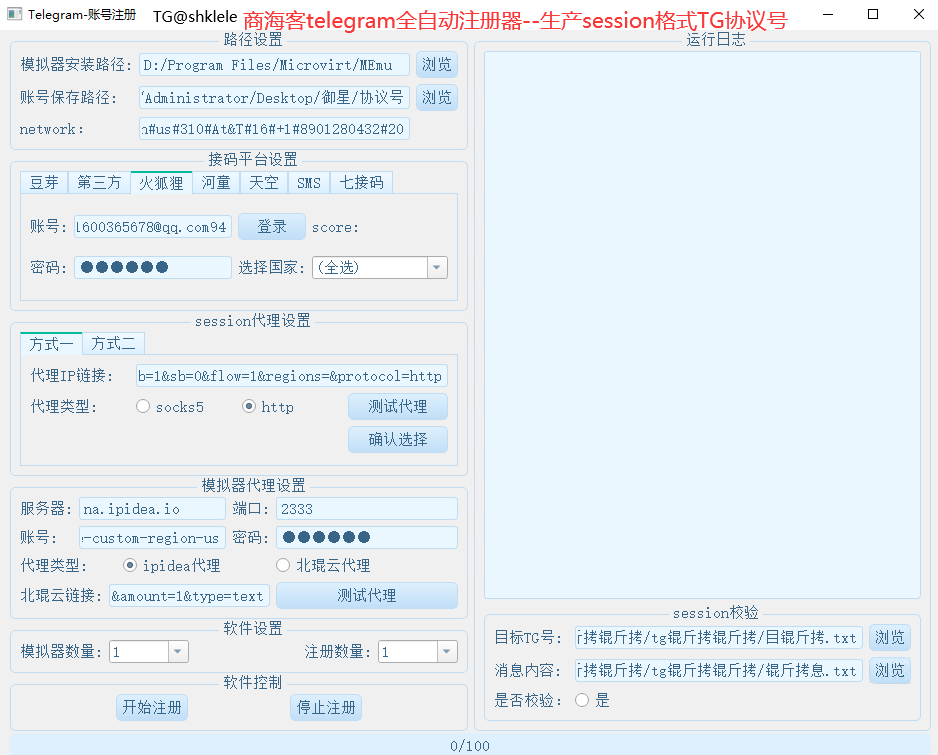
Task: Browse for 消息内容 file
Action: pyautogui.click(x=890, y=671)
